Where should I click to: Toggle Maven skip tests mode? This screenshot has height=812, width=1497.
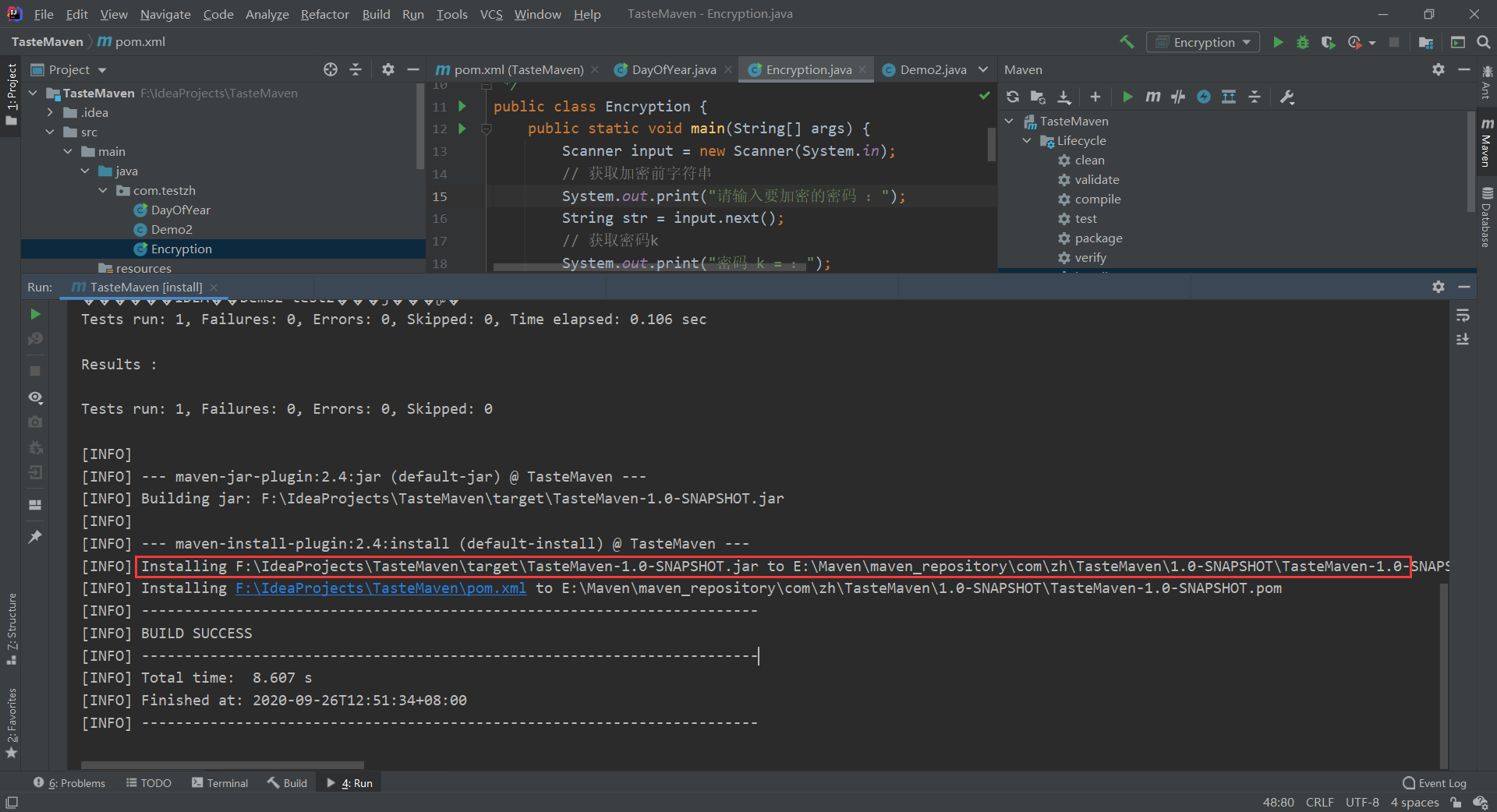(x=1204, y=97)
